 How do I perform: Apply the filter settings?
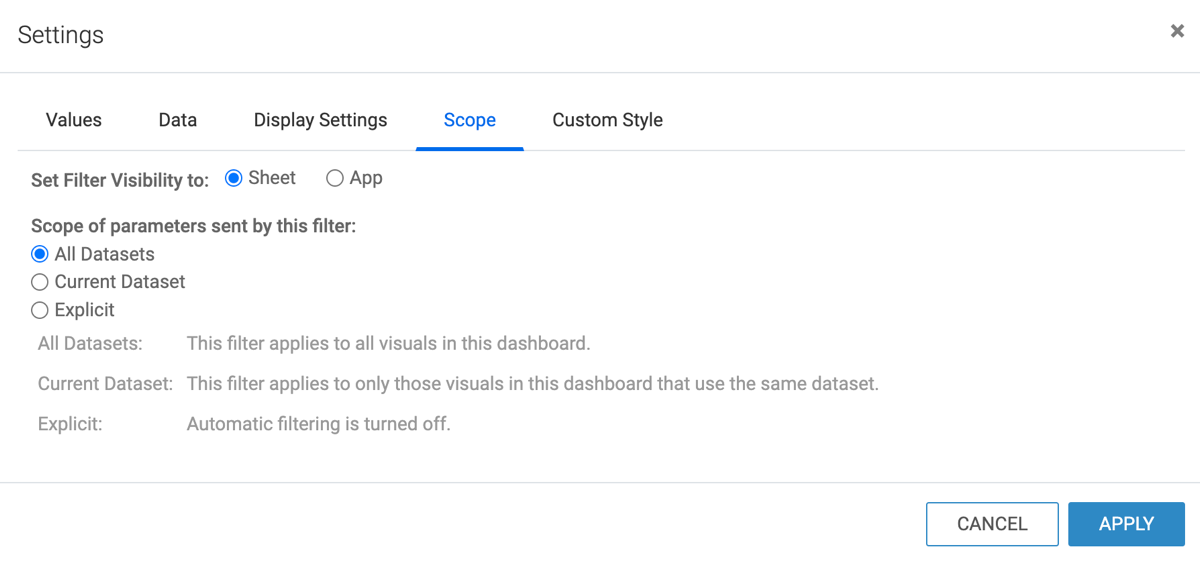tap(1126, 524)
